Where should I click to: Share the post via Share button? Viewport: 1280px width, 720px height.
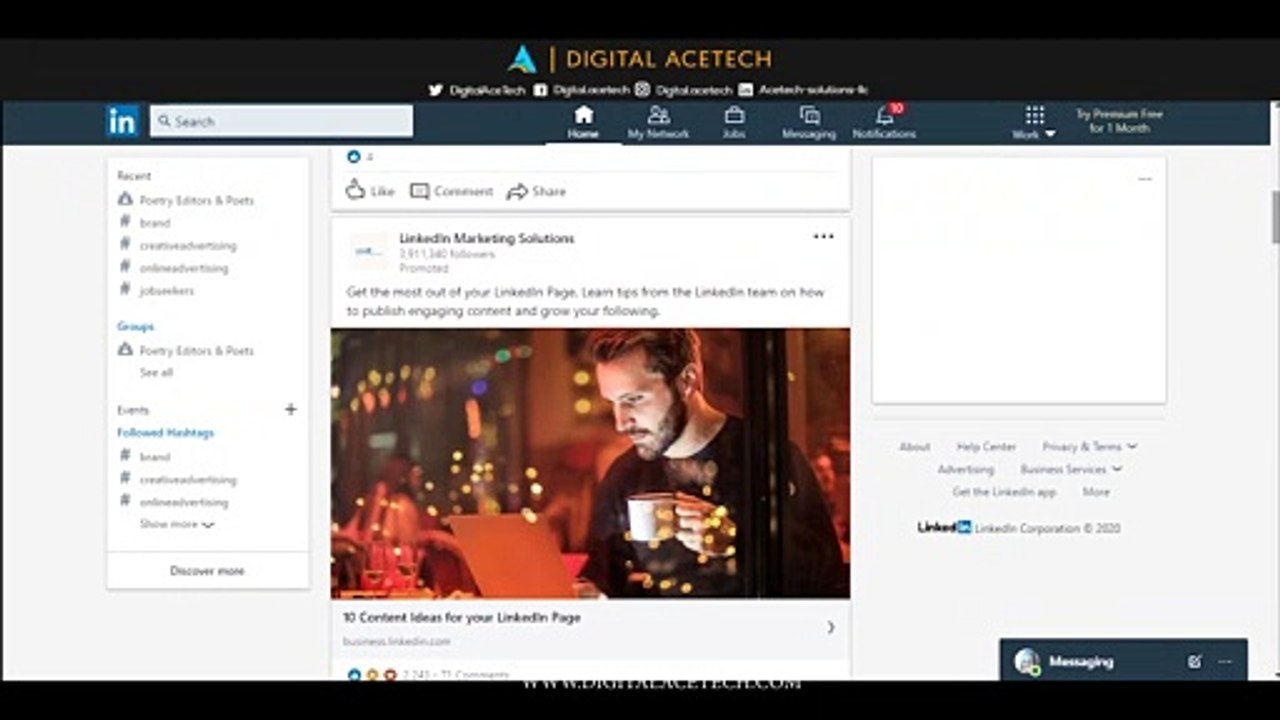[x=536, y=191]
